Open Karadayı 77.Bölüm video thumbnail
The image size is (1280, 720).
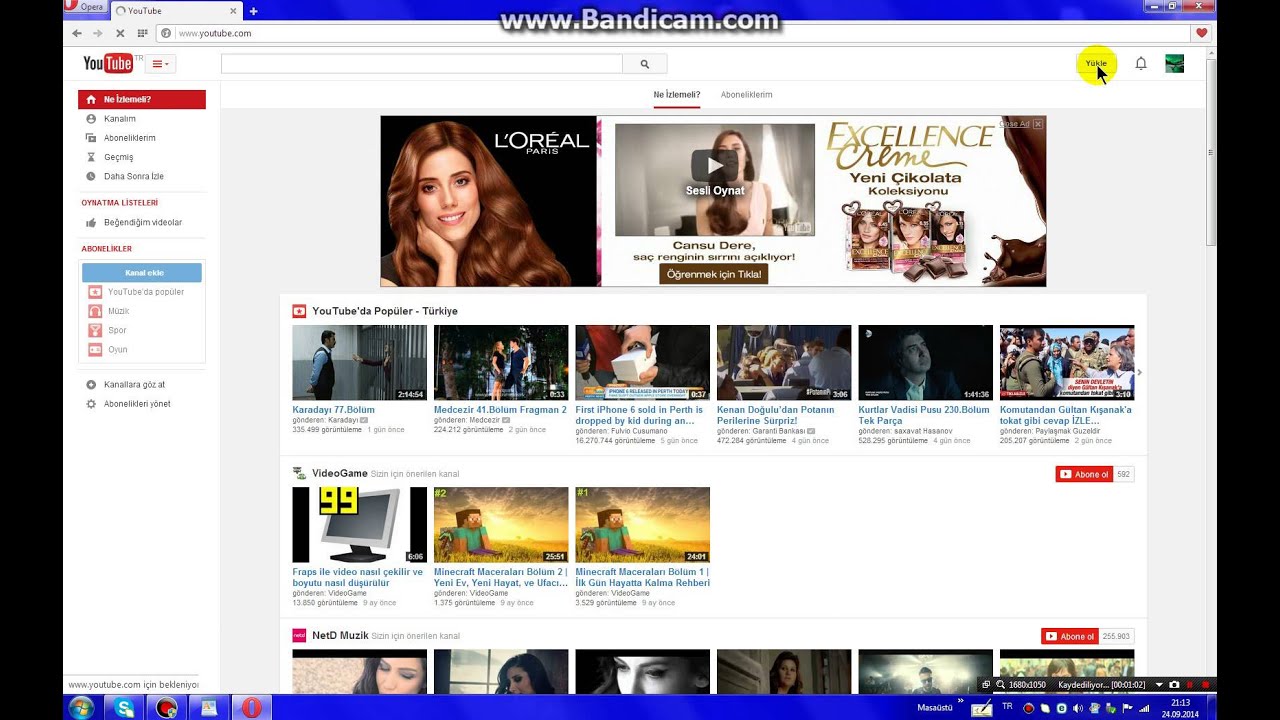(359, 362)
